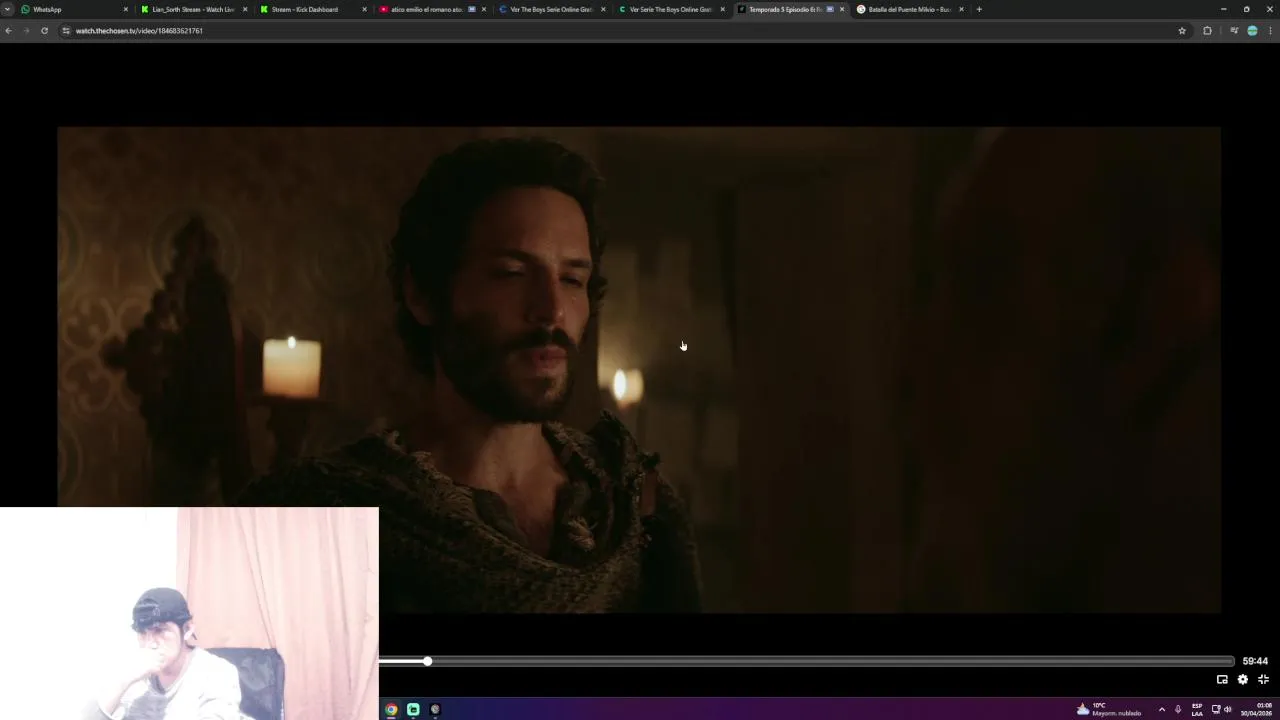Viewport: 1280px width, 720px height.
Task: Reload the current page
Action: (x=44, y=31)
